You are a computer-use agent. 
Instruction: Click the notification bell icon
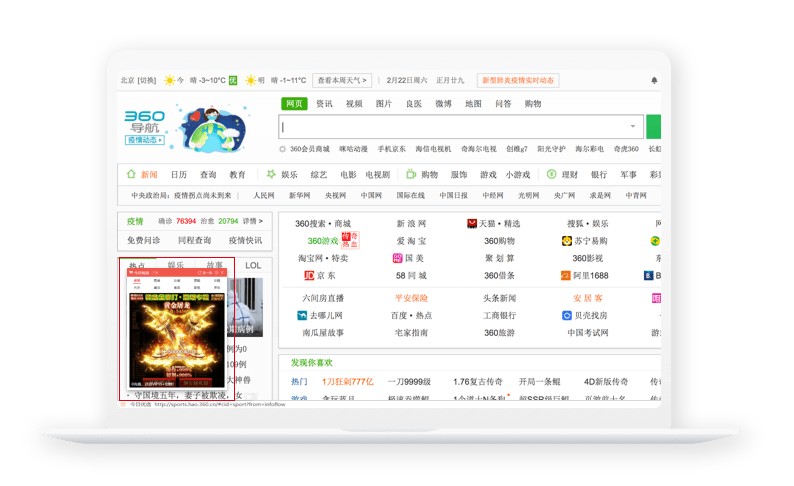coord(654,80)
